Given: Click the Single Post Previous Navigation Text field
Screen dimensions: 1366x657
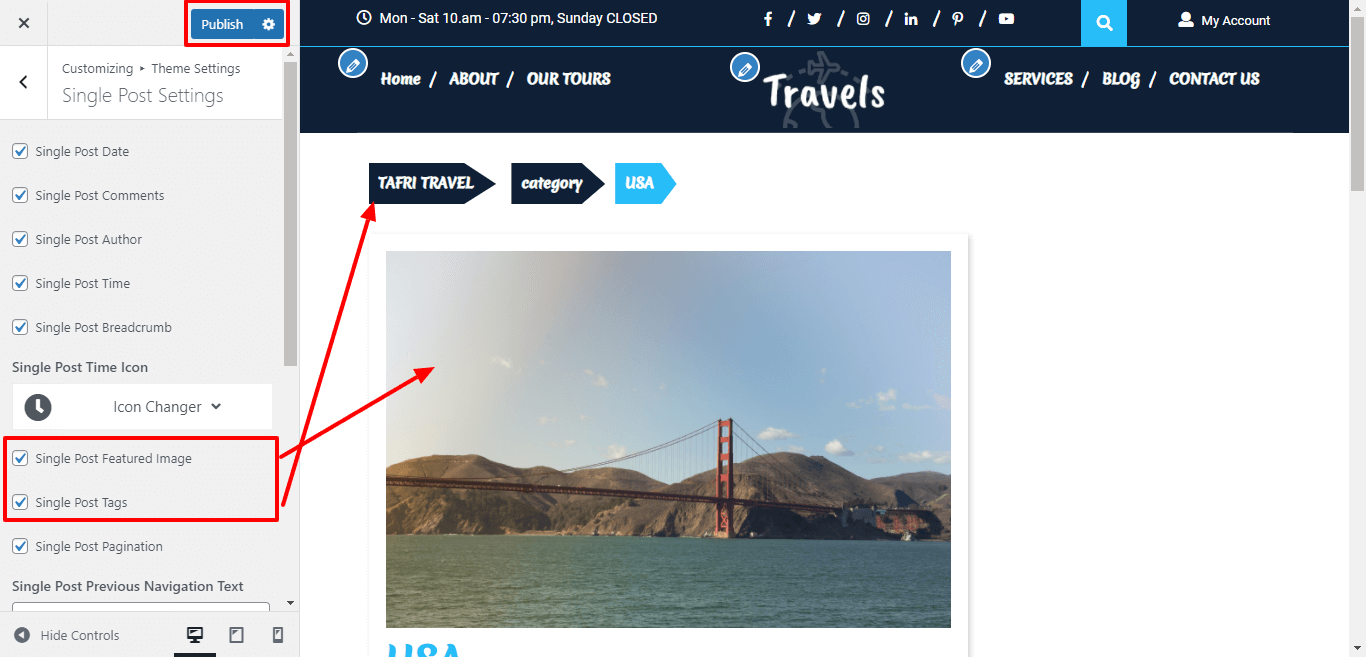Looking at the screenshot, I should [141, 606].
